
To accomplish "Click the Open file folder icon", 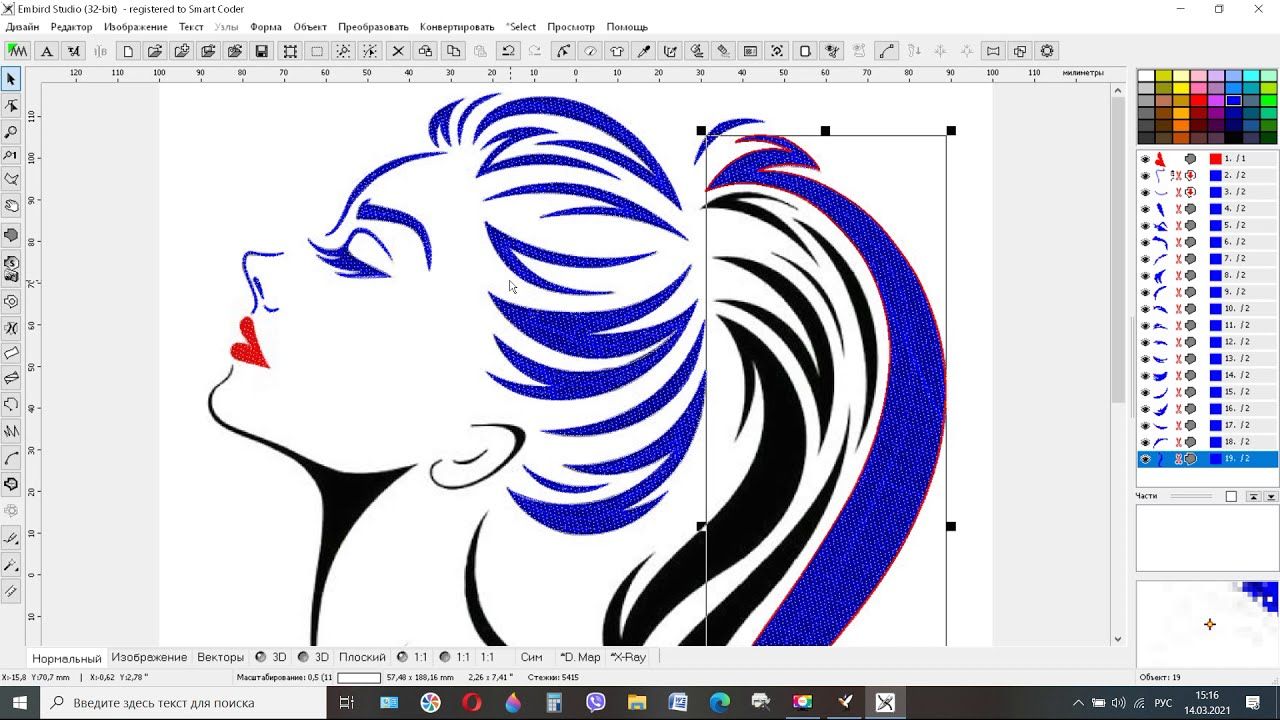I will (x=155, y=51).
